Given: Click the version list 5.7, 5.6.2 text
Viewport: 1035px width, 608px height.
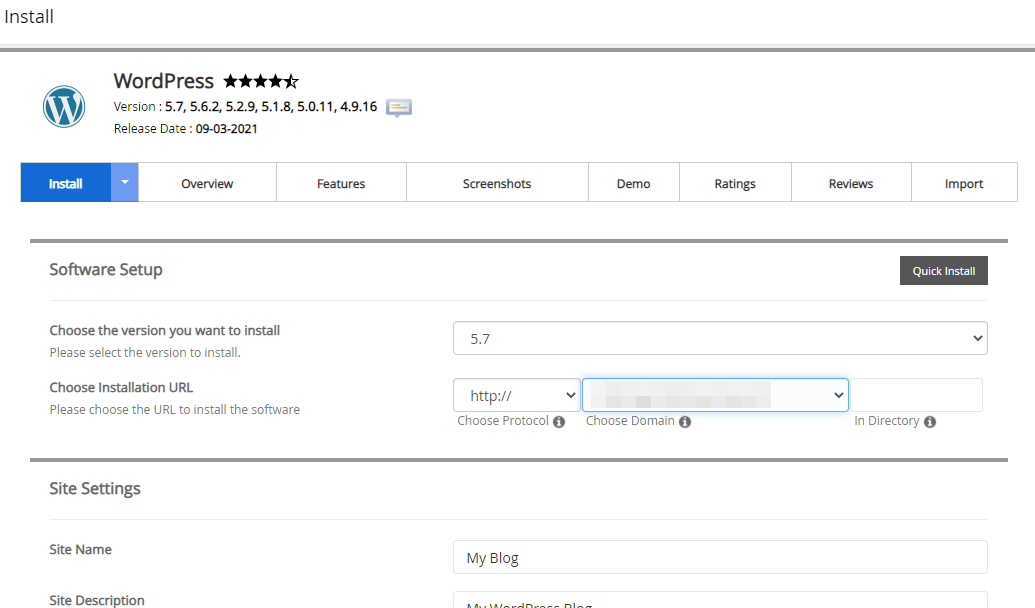Looking at the screenshot, I should (271, 106).
